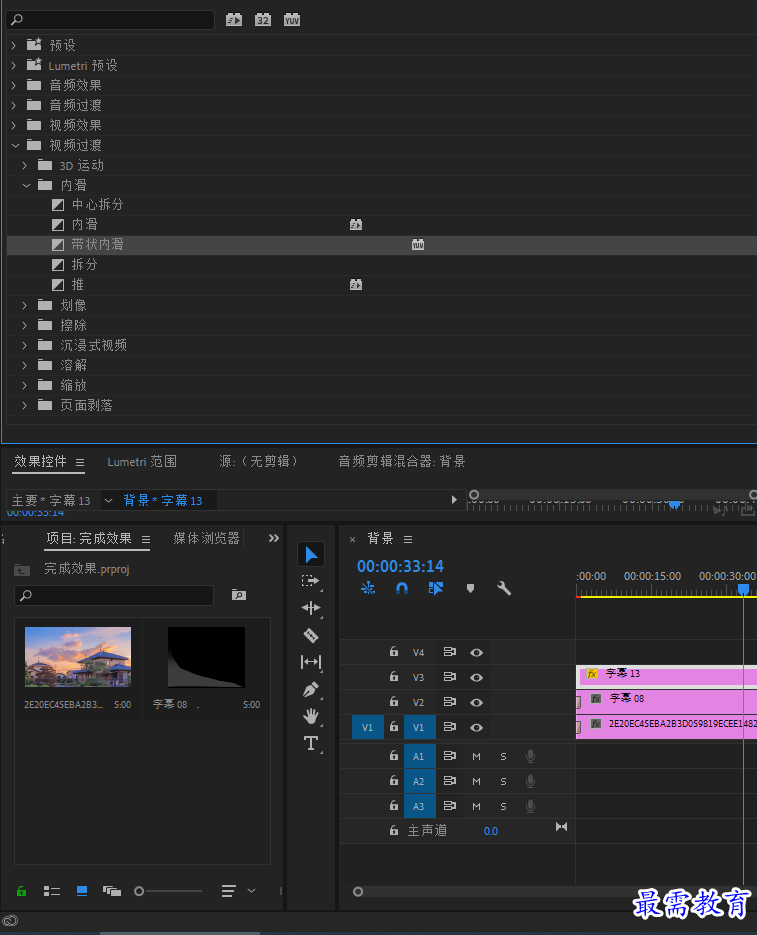Screen dimensions: 757x935
Task: Open 音频剪辑混合器: 背景 tab
Action: point(401,462)
